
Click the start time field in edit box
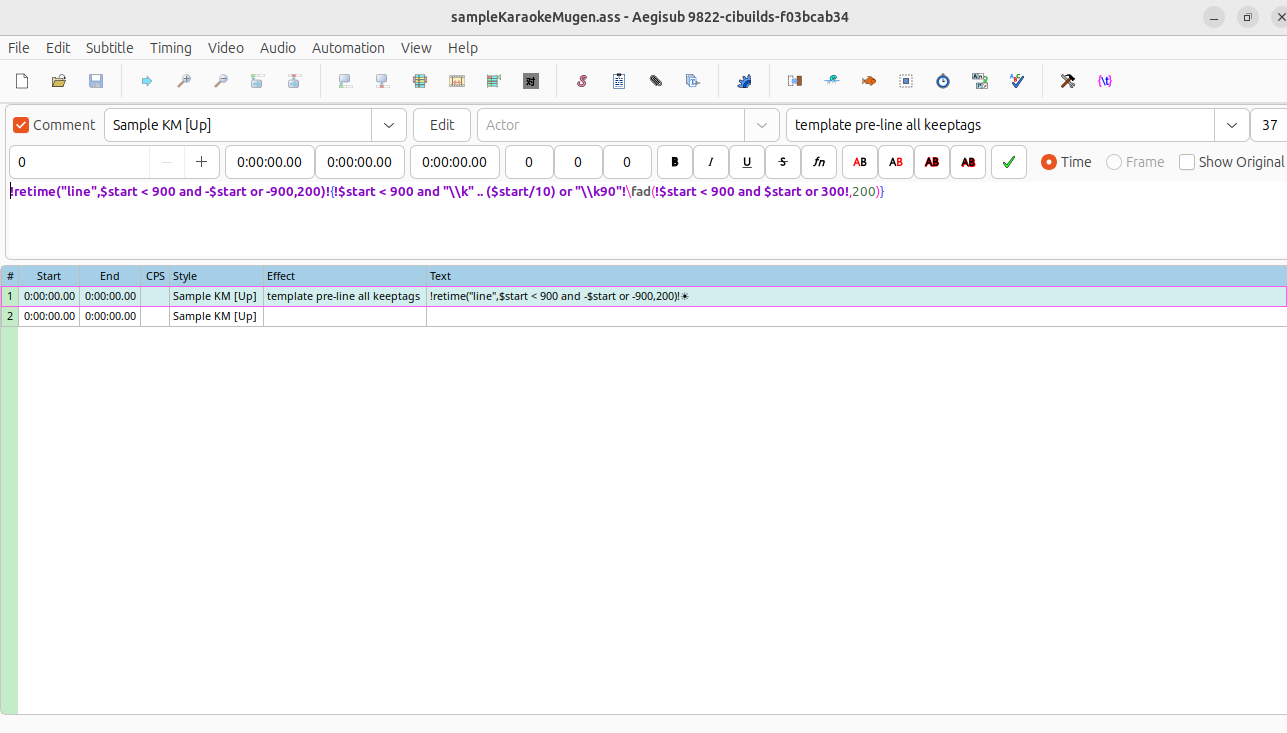point(269,162)
